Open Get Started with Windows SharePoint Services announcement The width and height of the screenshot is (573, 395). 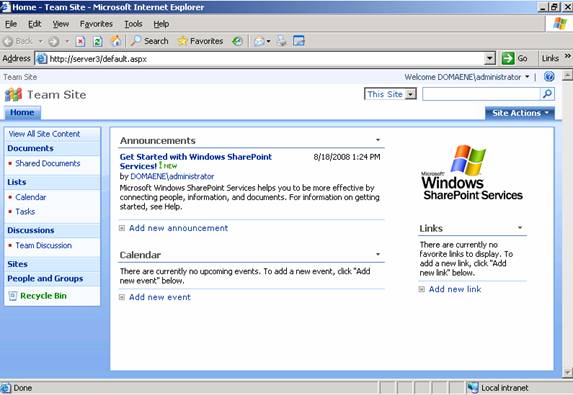tap(196, 162)
